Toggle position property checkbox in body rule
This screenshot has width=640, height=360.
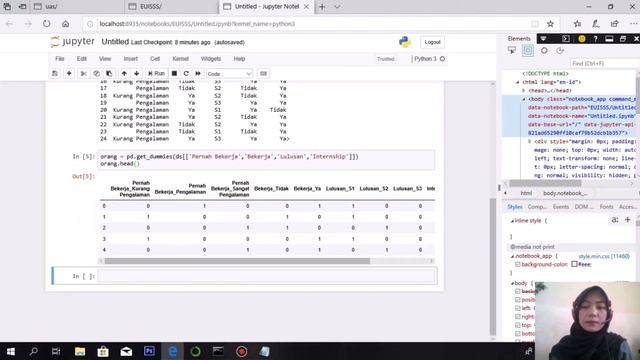pyautogui.click(x=518, y=300)
